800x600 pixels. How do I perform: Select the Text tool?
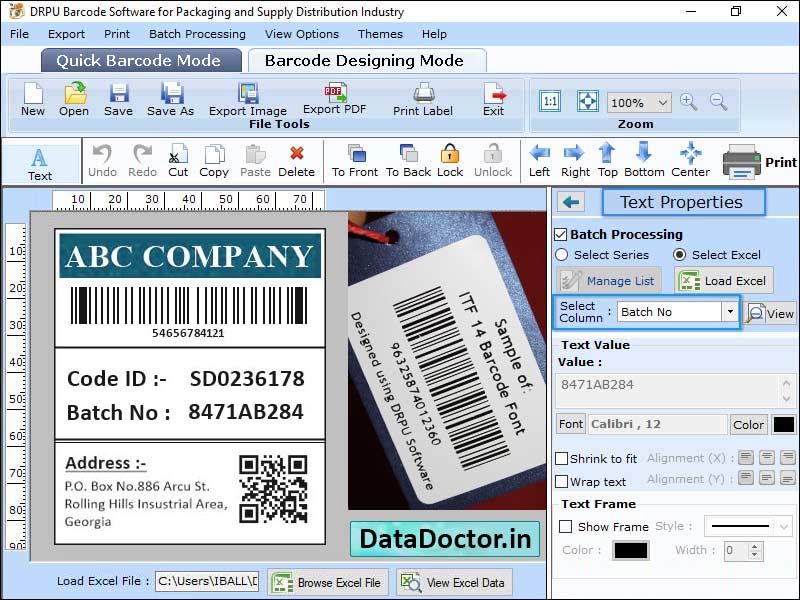click(x=40, y=160)
